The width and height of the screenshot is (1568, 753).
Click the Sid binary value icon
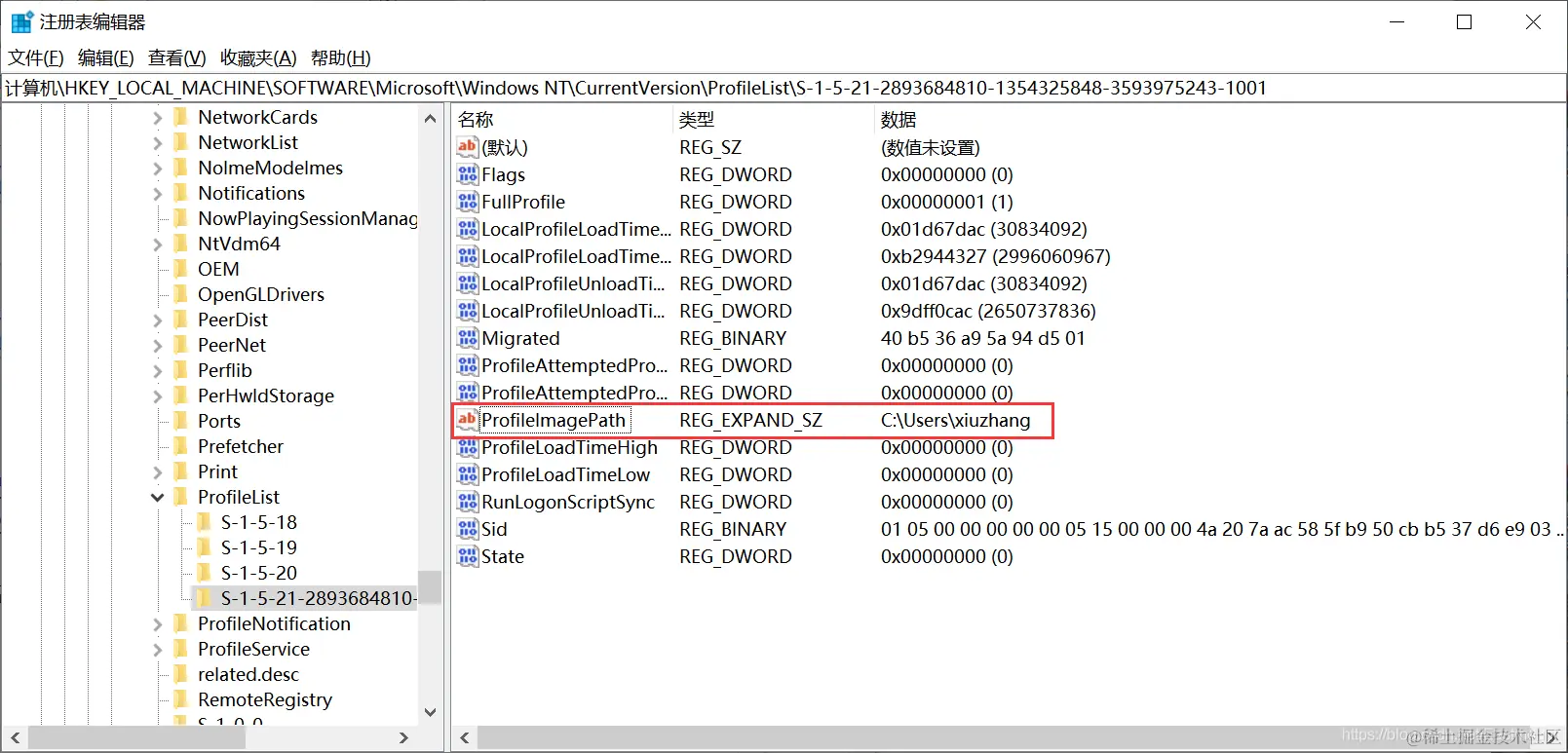tap(468, 529)
